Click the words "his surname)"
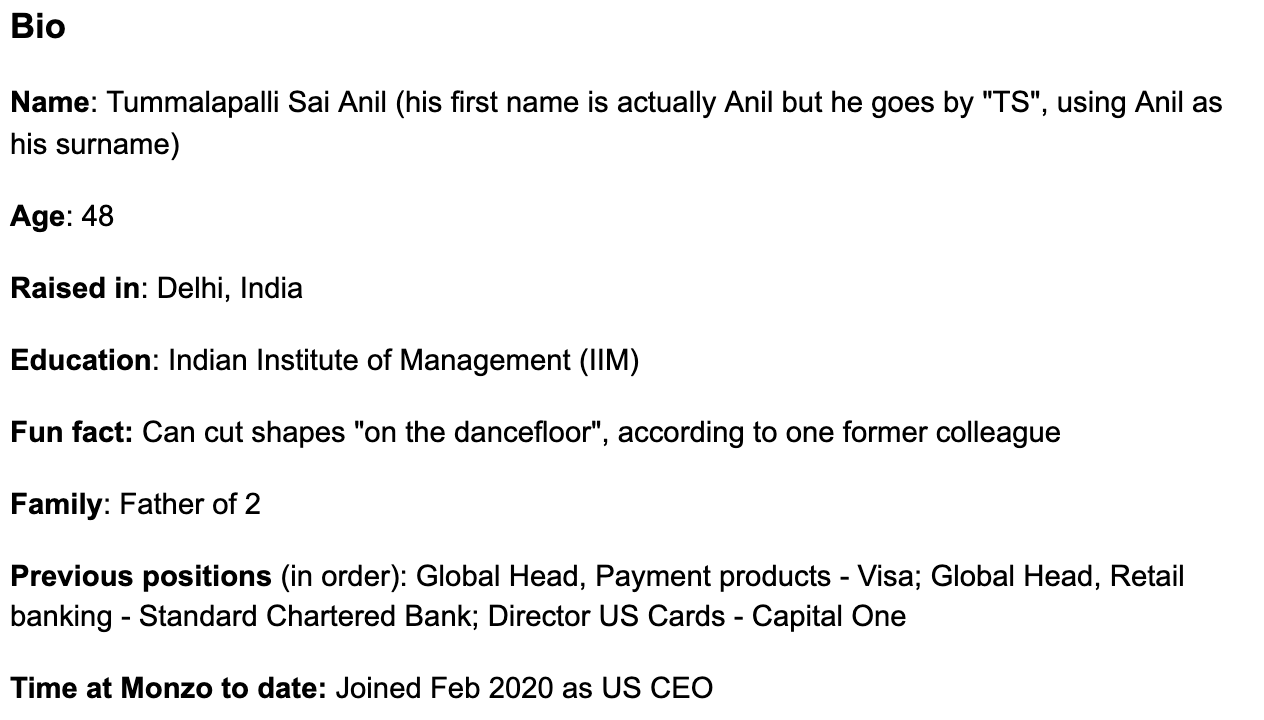 pos(95,144)
